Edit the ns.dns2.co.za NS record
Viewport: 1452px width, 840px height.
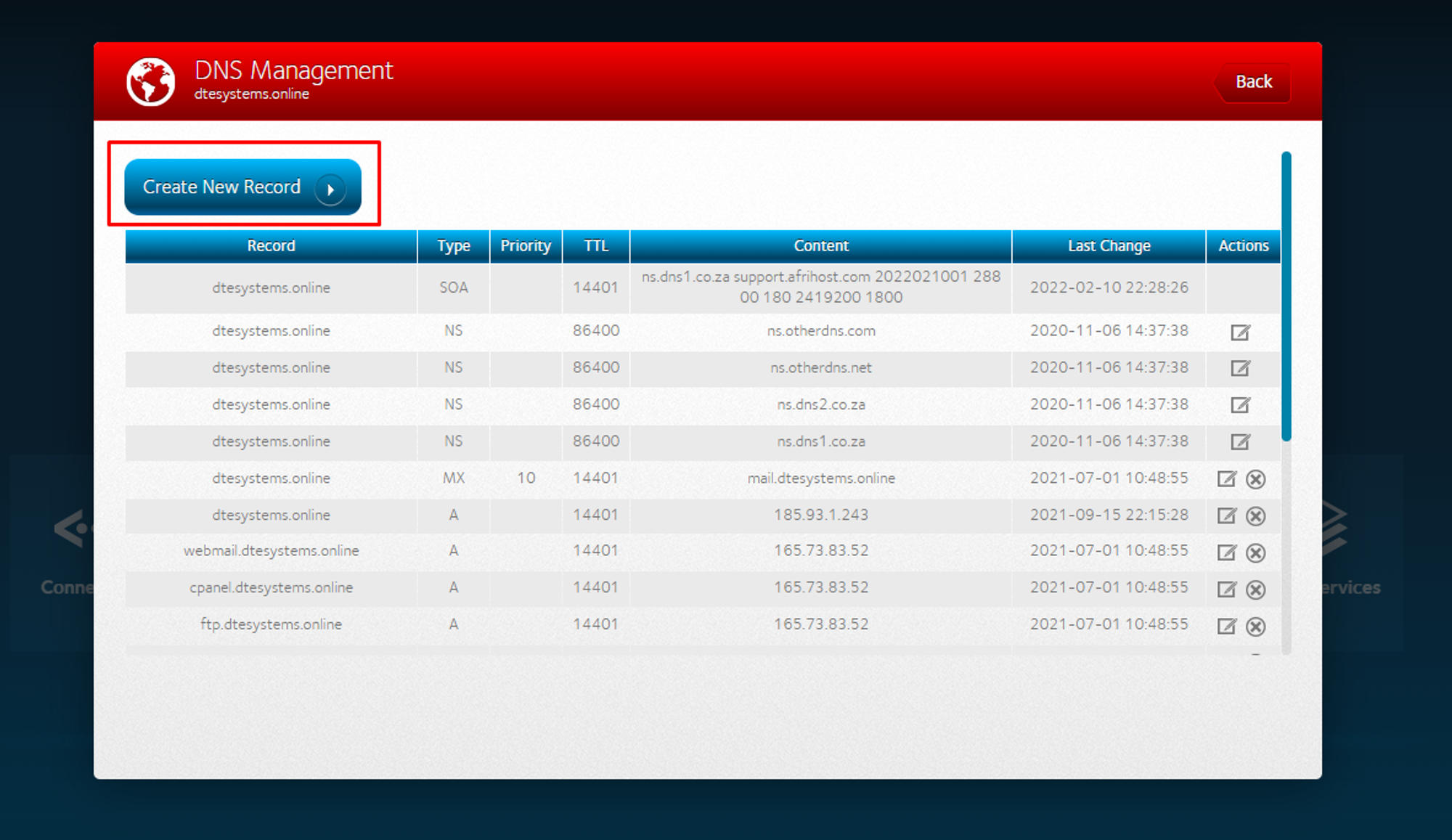pyautogui.click(x=1240, y=405)
